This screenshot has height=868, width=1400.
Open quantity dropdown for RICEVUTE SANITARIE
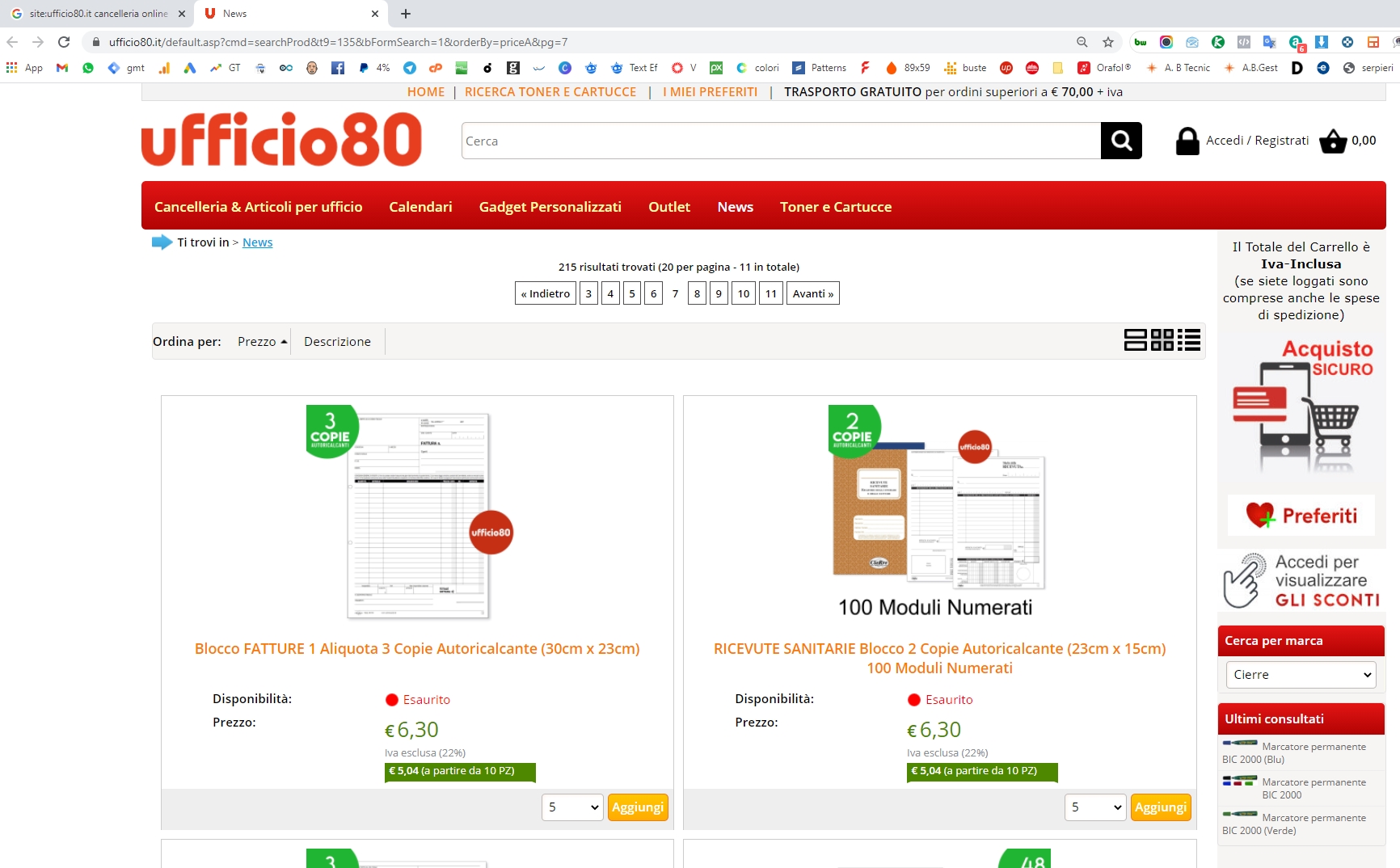click(1096, 807)
